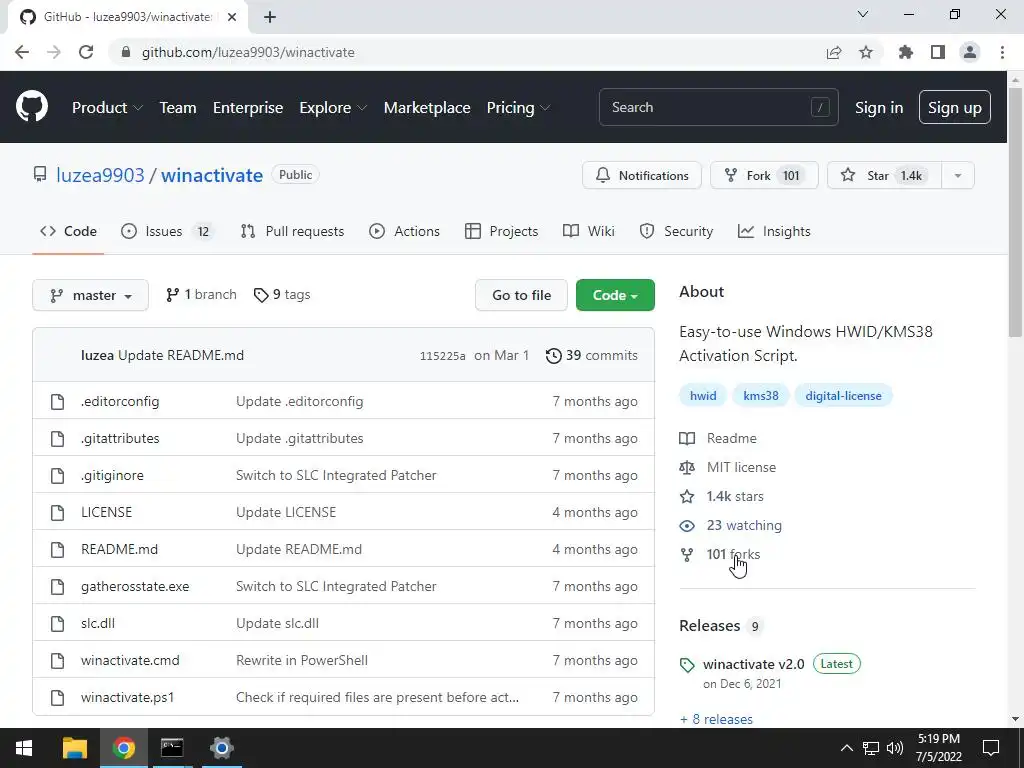Click the share page icon in address bar
The height and width of the screenshot is (768, 1024).
pyautogui.click(x=833, y=52)
